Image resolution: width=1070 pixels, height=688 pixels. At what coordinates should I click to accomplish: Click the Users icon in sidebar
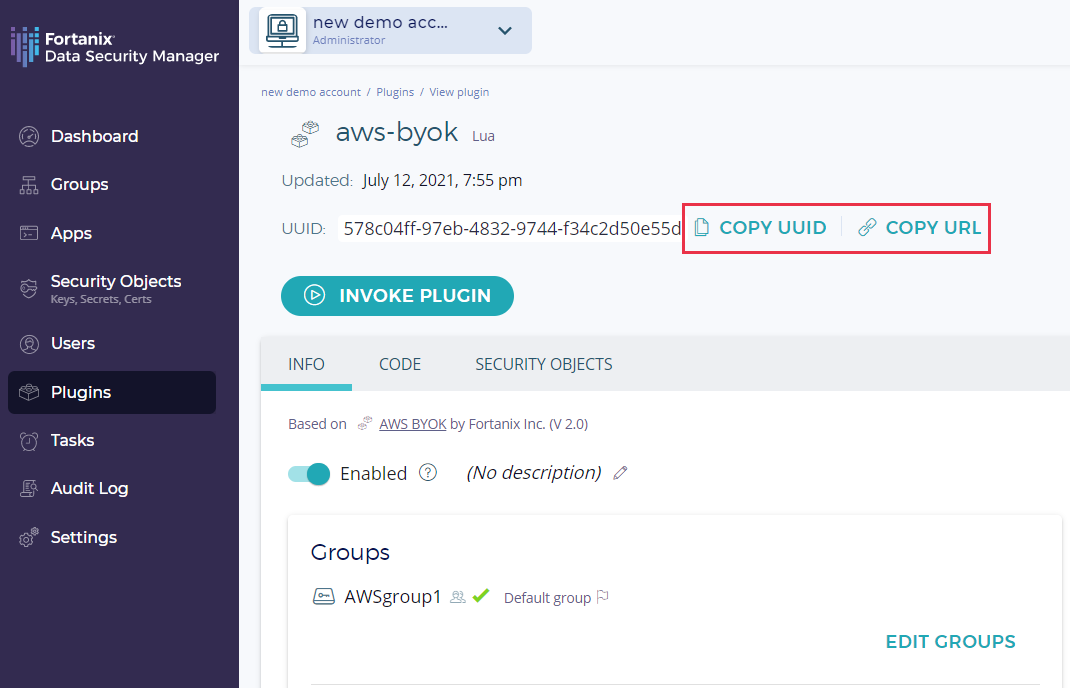[29, 344]
